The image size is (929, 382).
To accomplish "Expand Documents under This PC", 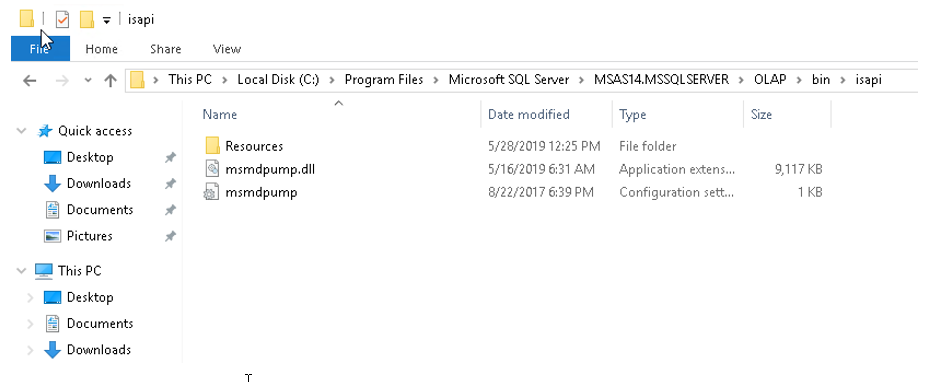I will [x=30, y=323].
